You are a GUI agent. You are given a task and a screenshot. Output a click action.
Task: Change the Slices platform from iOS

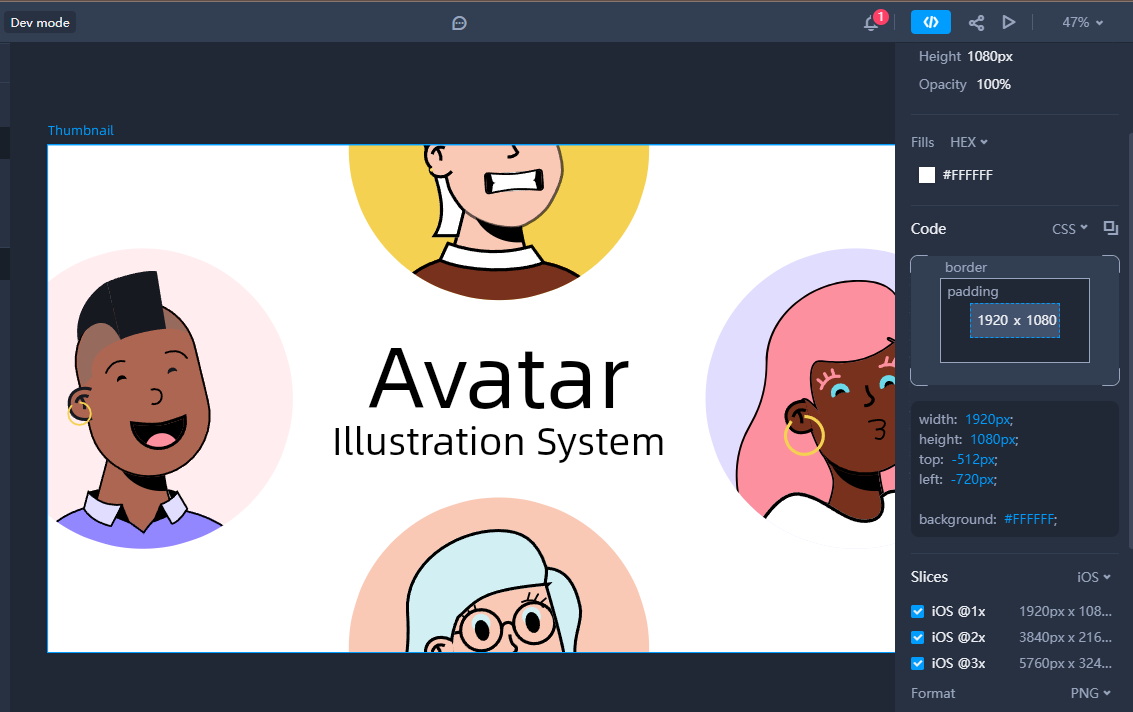1094,577
